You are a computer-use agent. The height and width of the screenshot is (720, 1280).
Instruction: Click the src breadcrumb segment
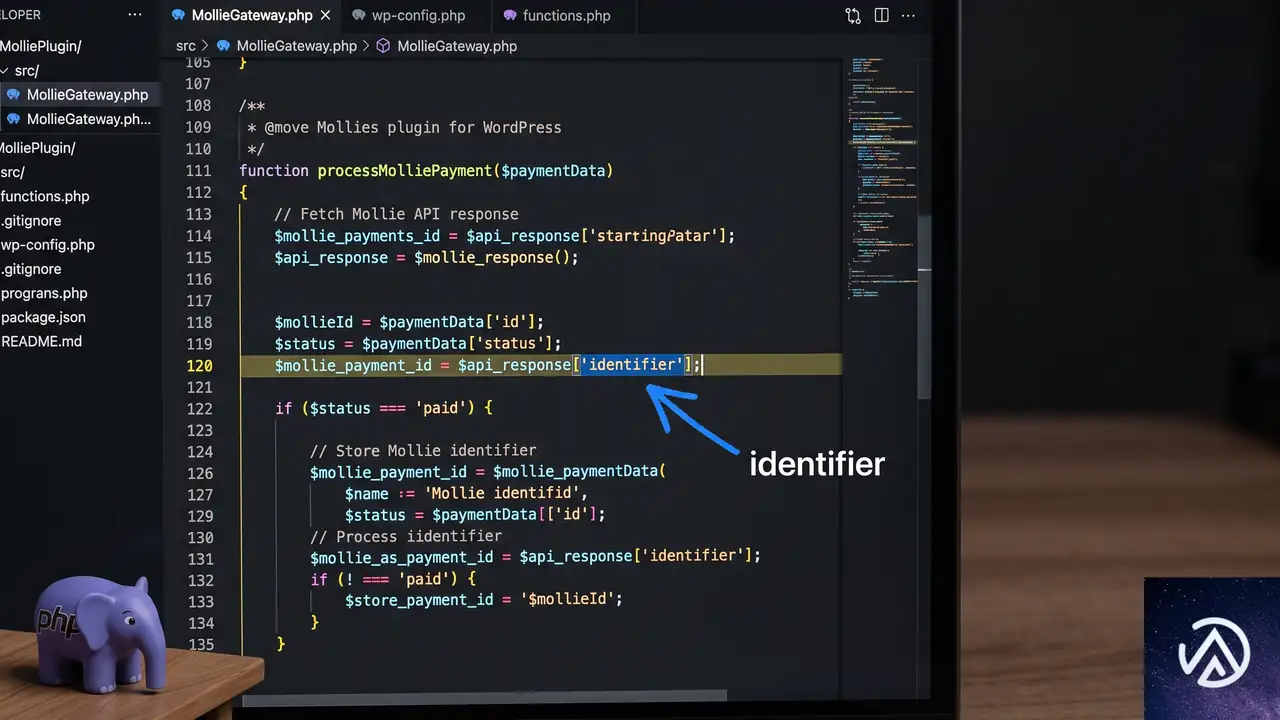[186, 46]
